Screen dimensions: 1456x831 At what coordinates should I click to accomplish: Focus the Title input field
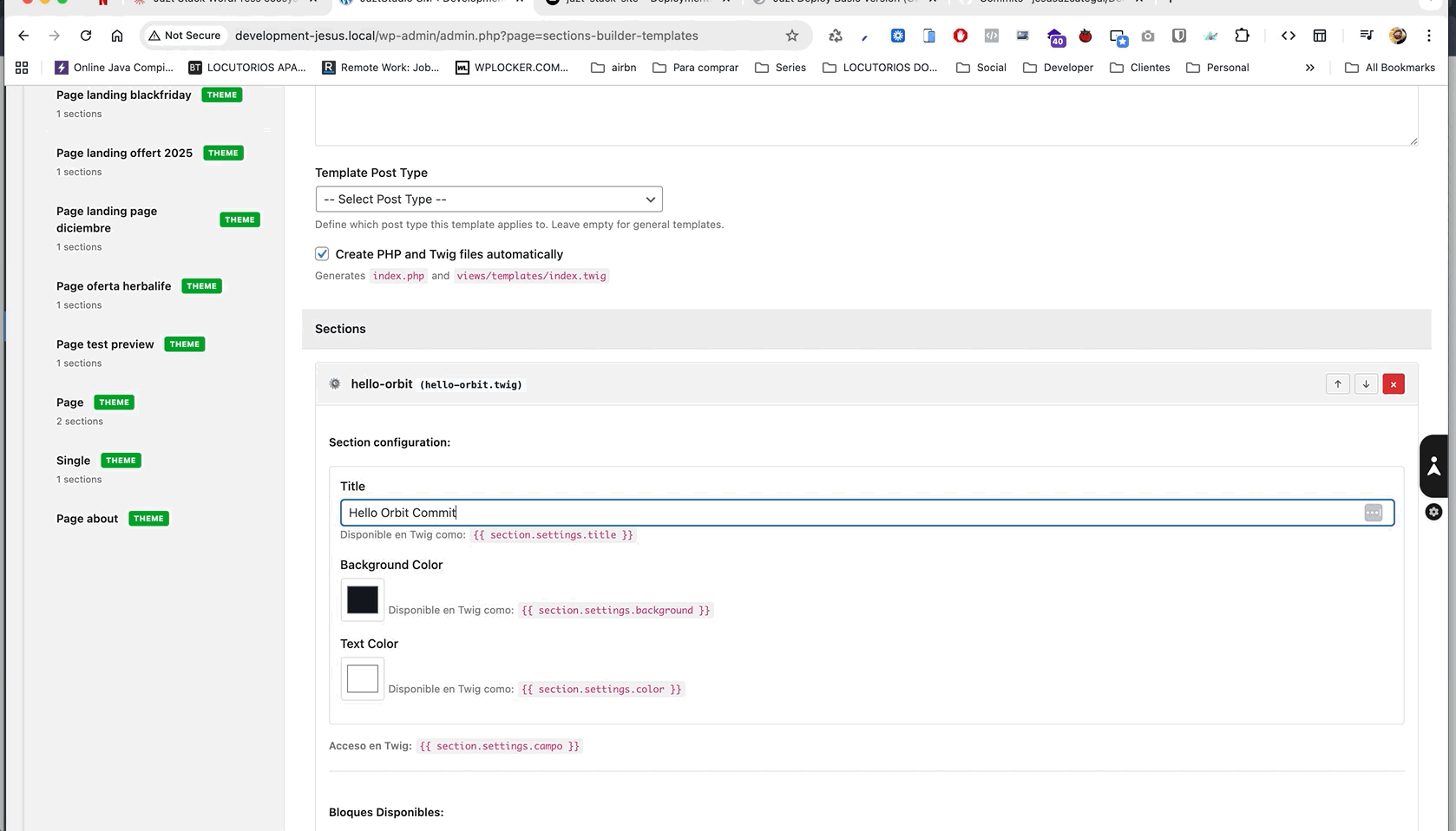(x=867, y=513)
